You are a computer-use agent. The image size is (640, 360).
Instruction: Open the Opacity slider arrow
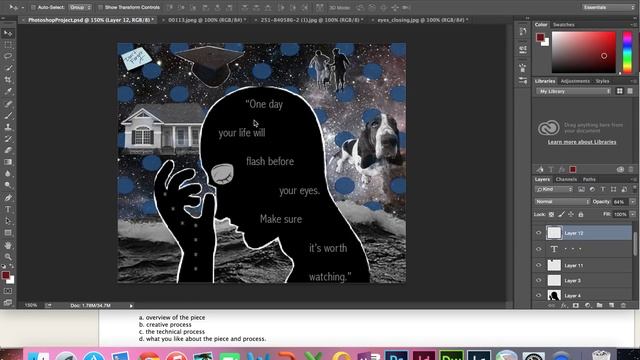click(633, 202)
